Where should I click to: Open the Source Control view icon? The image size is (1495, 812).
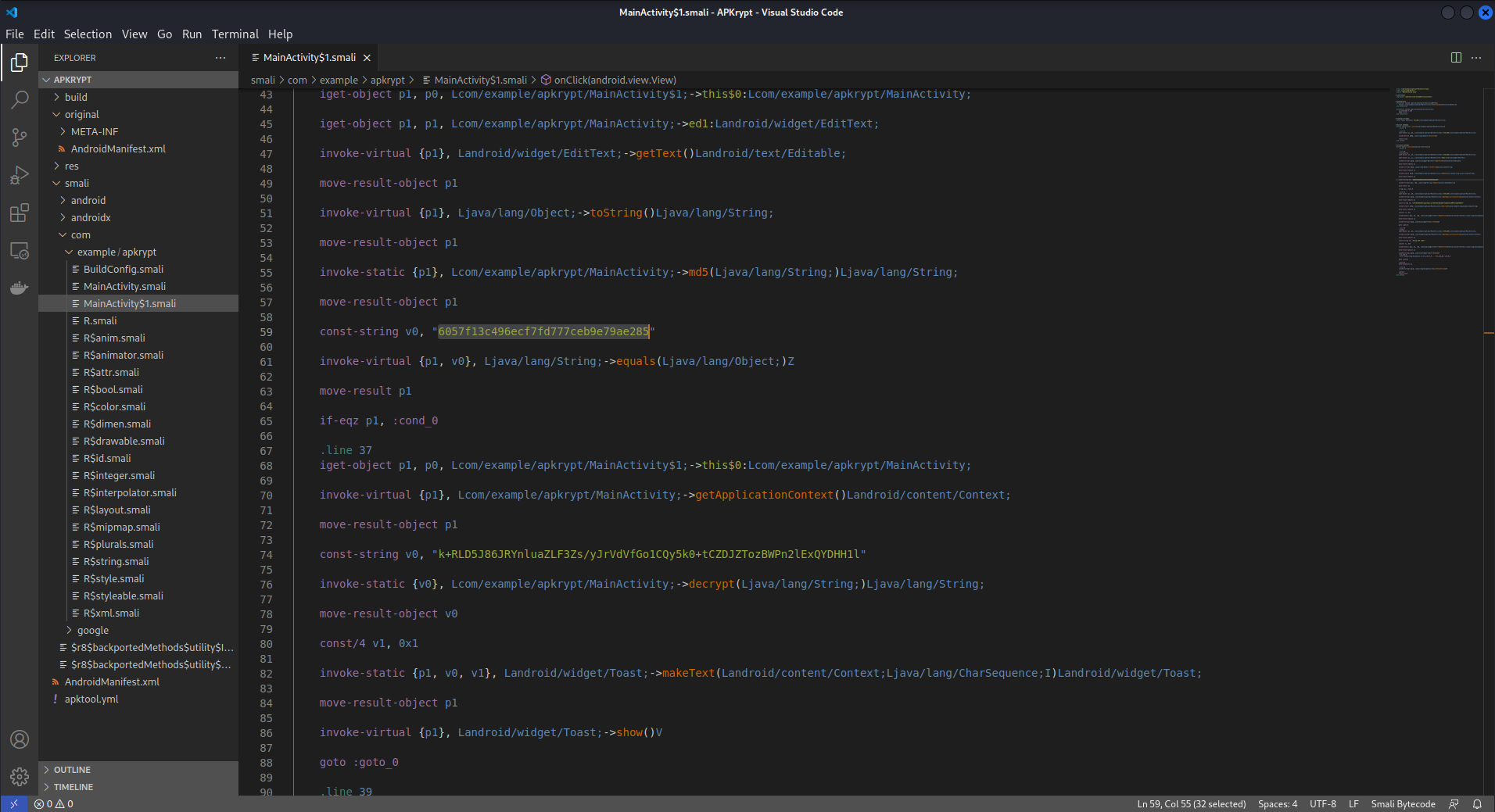[20, 138]
